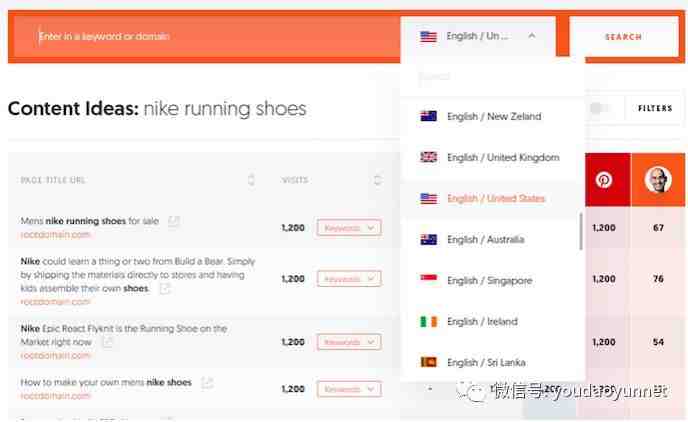Viewport: 688px width, 422px height.
Task: Click title 'Mens nike running shoes for sale'
Action: point(90,221)
